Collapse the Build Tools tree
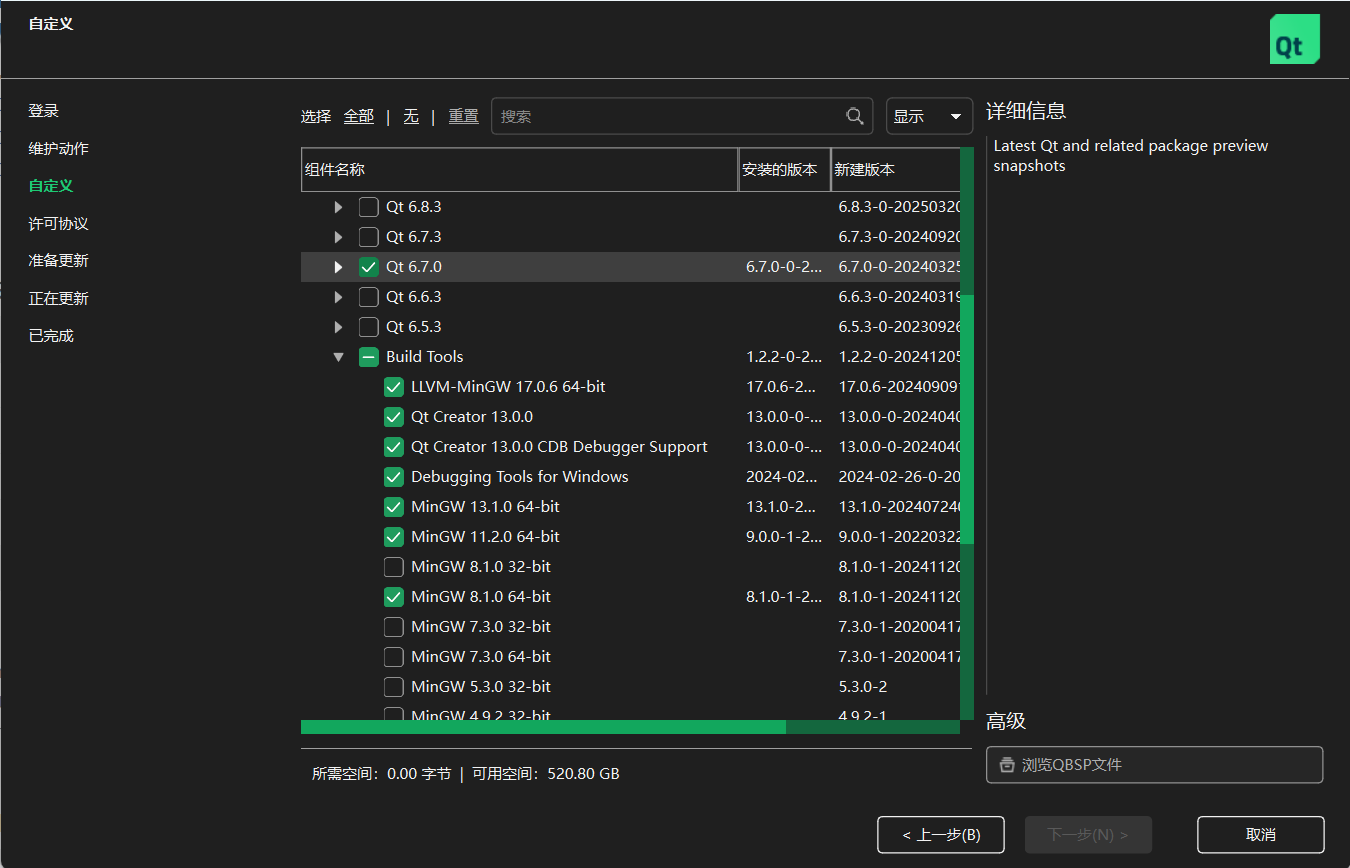1350x868 pixels. (337, 356)
